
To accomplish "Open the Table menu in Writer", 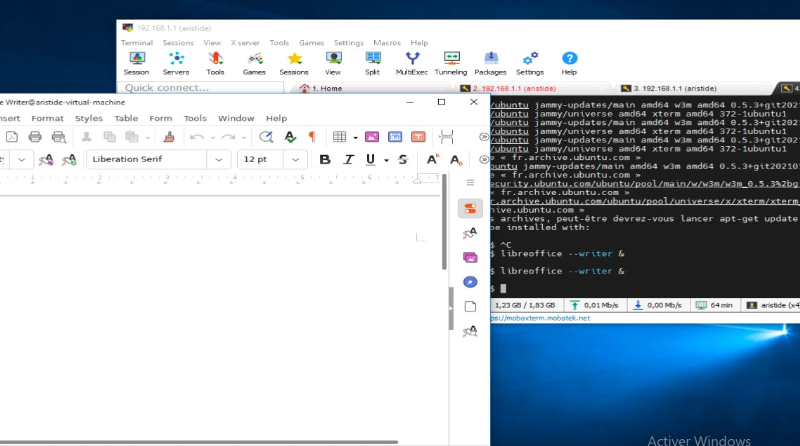I will pos(126,118).
